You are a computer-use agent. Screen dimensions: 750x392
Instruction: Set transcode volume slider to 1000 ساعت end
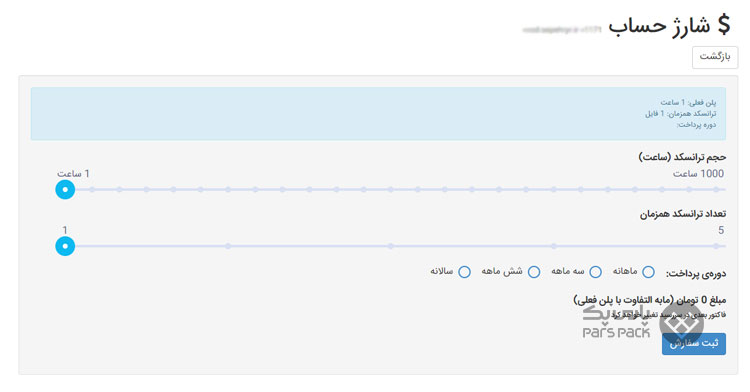tap(716, 190)
